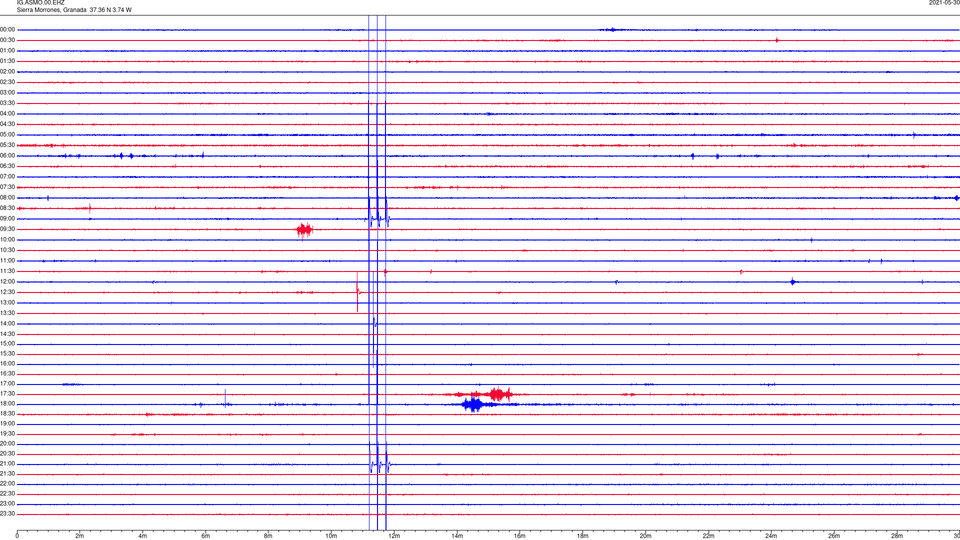Select the 10:00 trace label
Screen dimensions: 960x540
click(x=8, y=239)
